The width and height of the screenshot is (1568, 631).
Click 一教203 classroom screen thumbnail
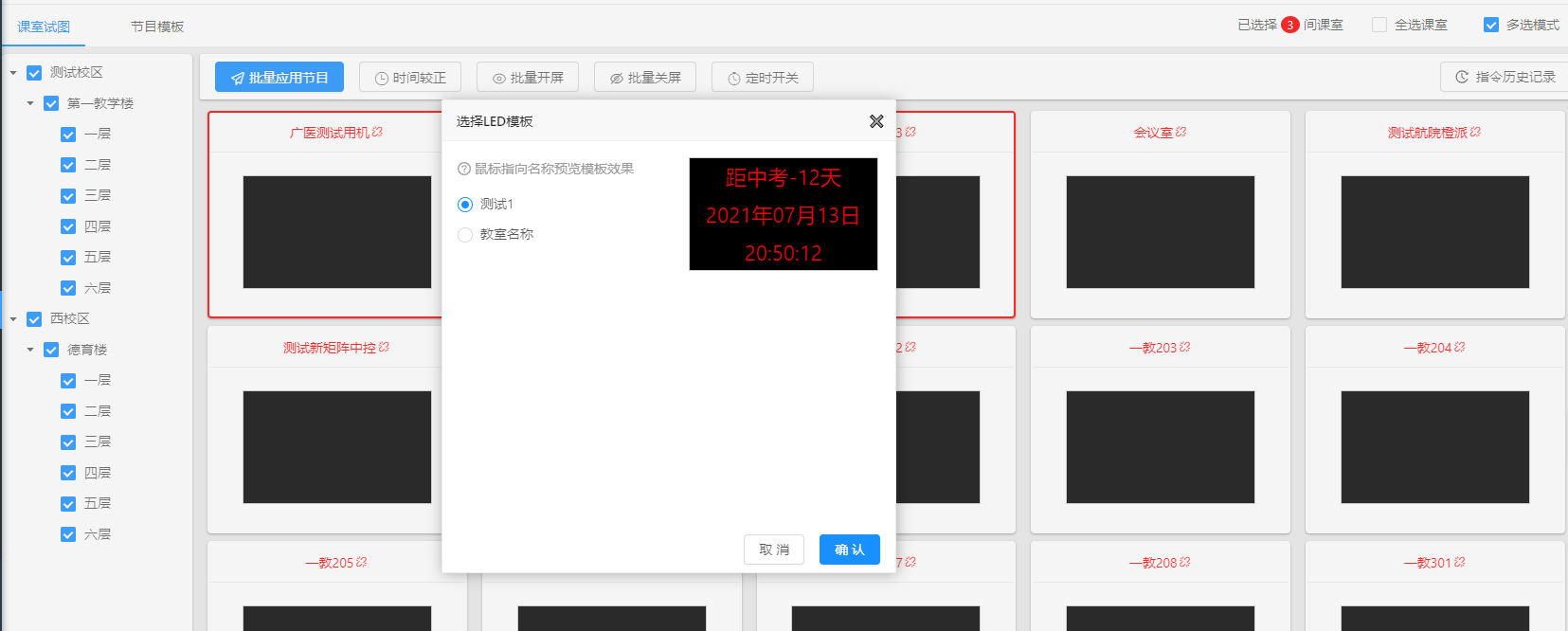1161,447
